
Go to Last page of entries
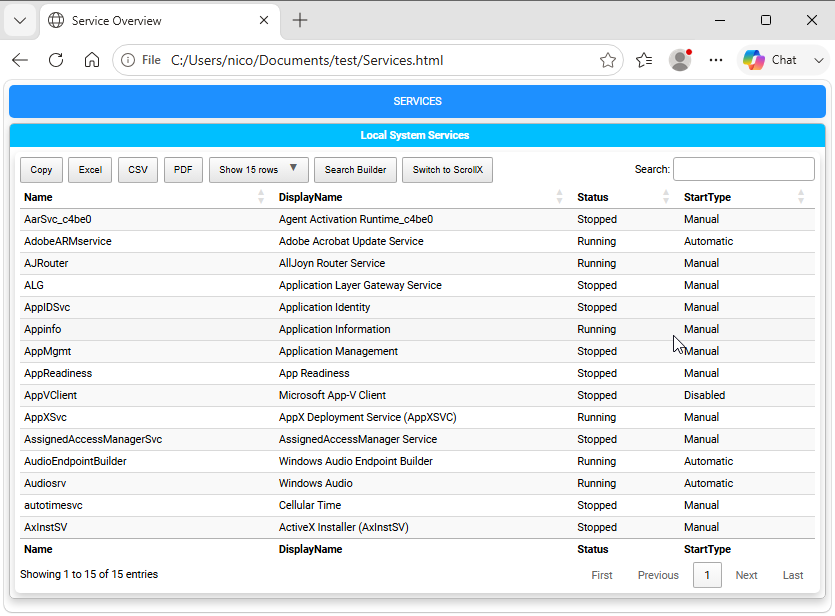pyautogui.click(x=792, y=575)
